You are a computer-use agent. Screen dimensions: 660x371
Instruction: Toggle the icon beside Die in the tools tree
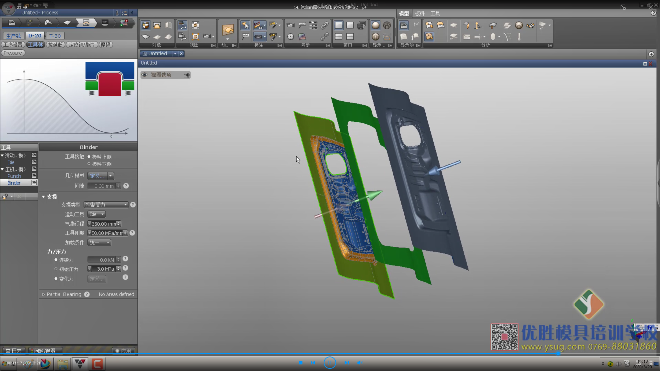tap(34, 162)
